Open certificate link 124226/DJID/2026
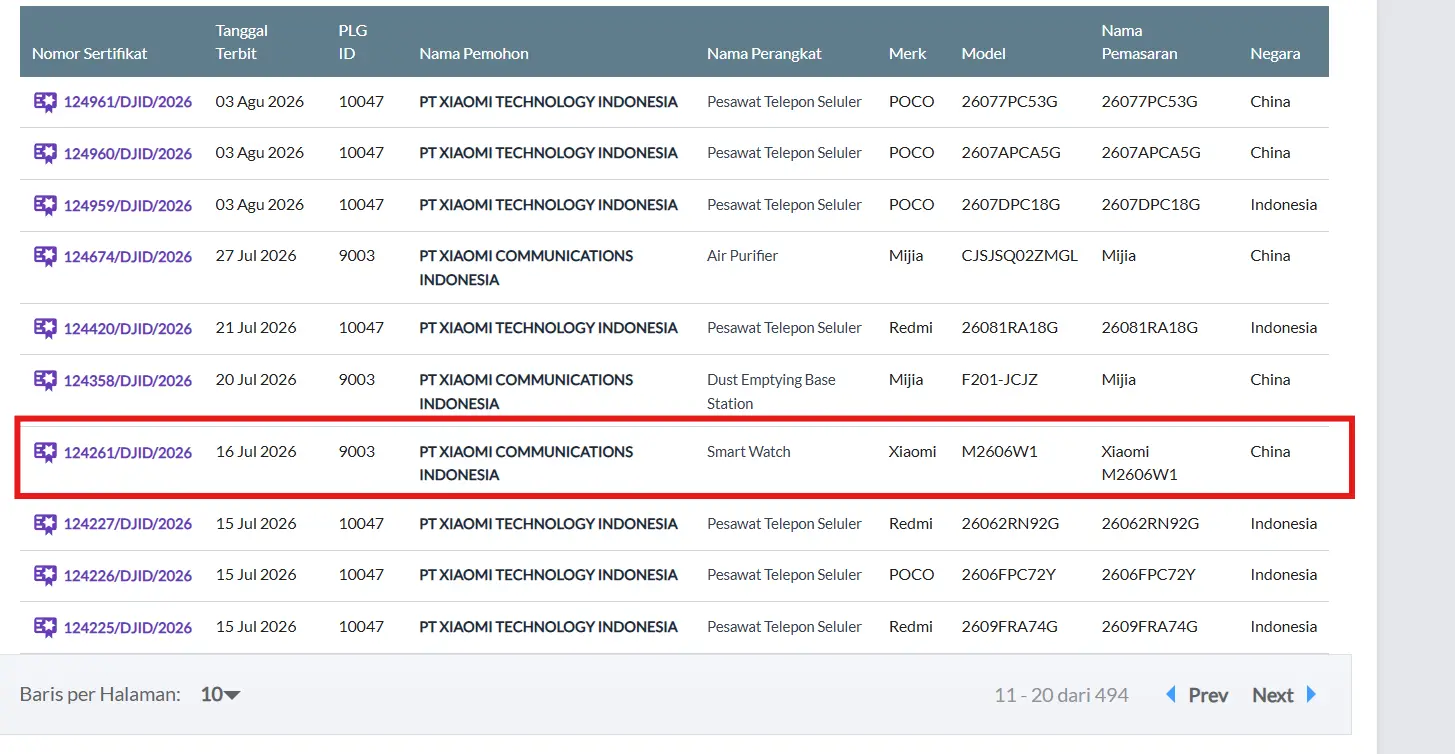 (128, 575)
